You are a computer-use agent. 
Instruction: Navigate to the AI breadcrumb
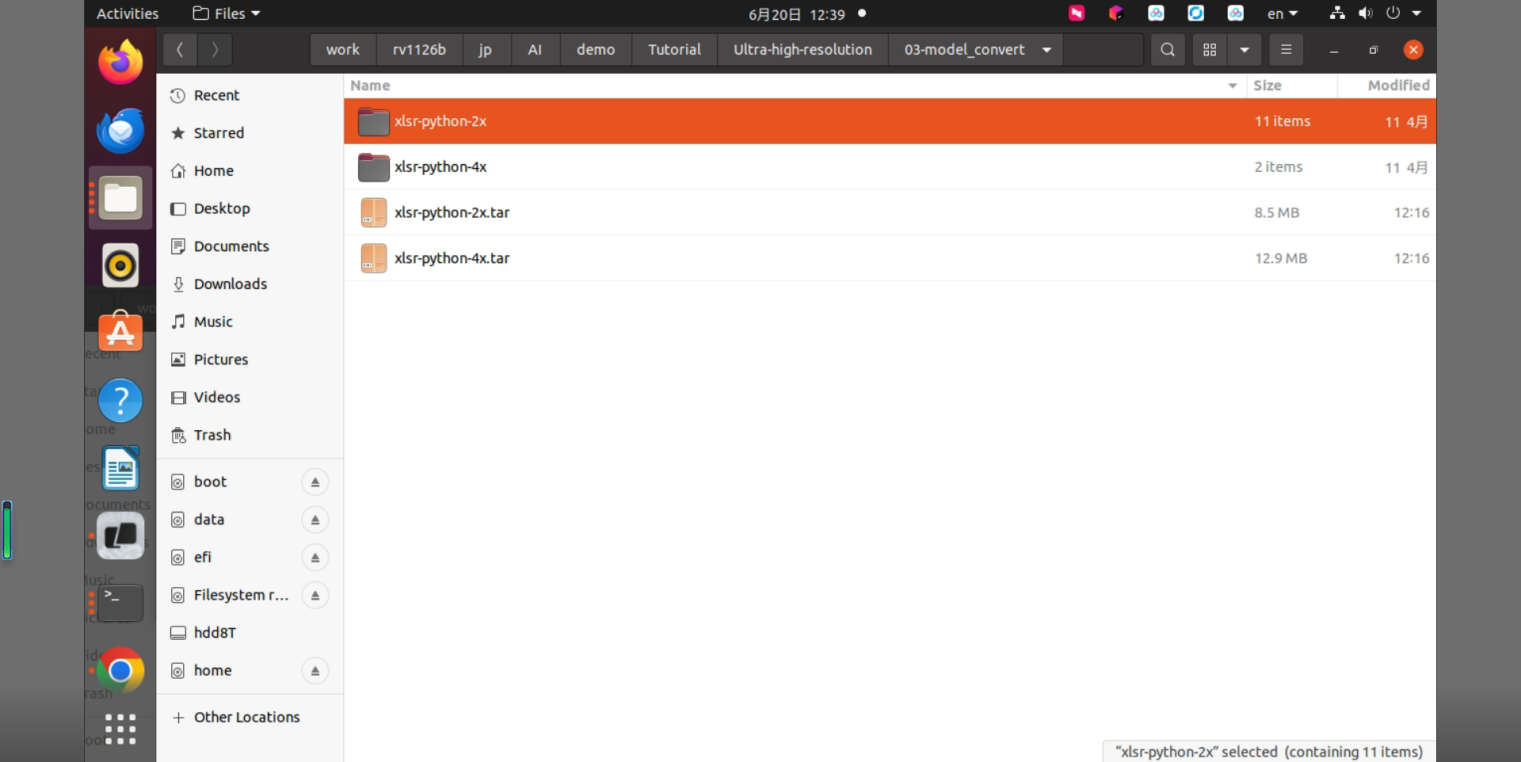[x=535, y=50]
